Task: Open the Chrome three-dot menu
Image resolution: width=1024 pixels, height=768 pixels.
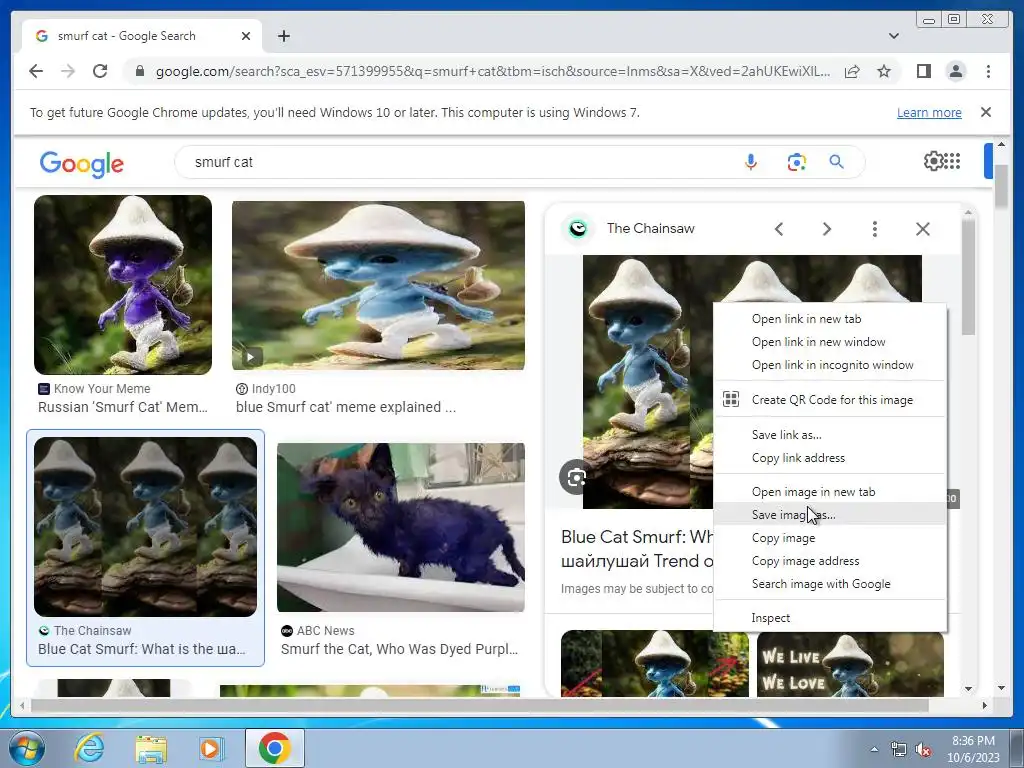Action: 988,71
